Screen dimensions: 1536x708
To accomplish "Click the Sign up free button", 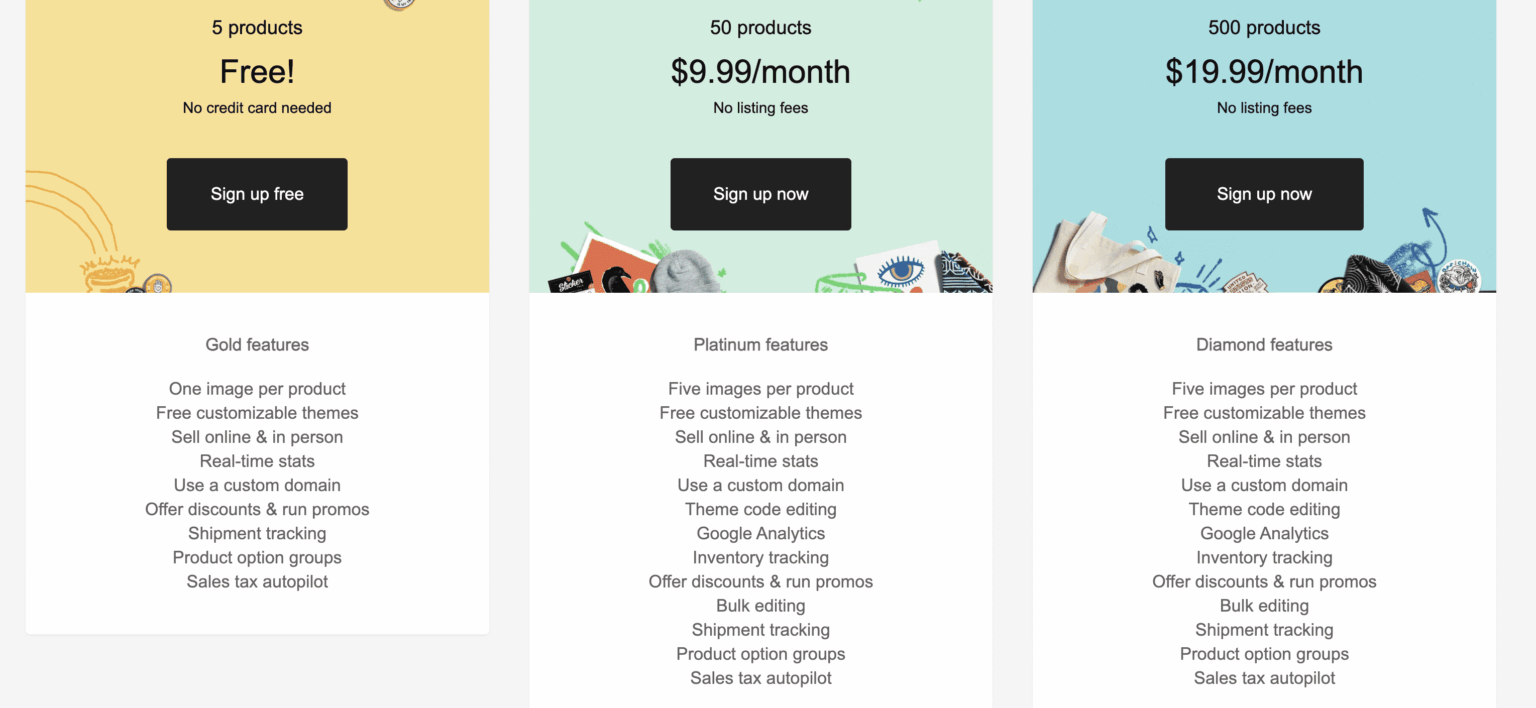I will (x=256, y=194).
